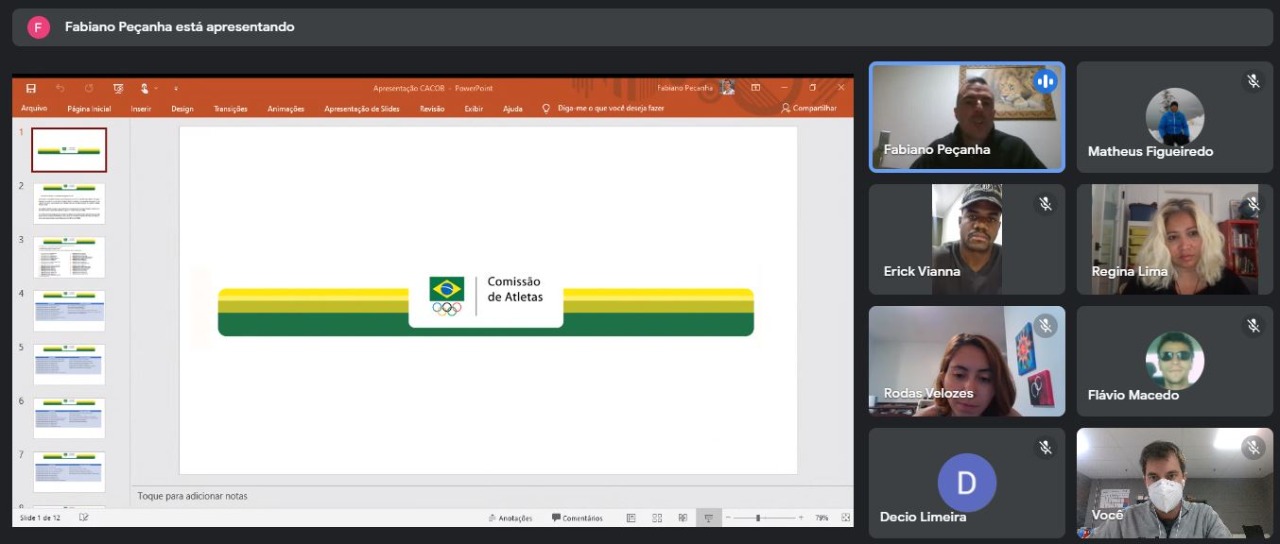Switch to Normal view icon
The image size is (1280, 544).
click(631, 518)
